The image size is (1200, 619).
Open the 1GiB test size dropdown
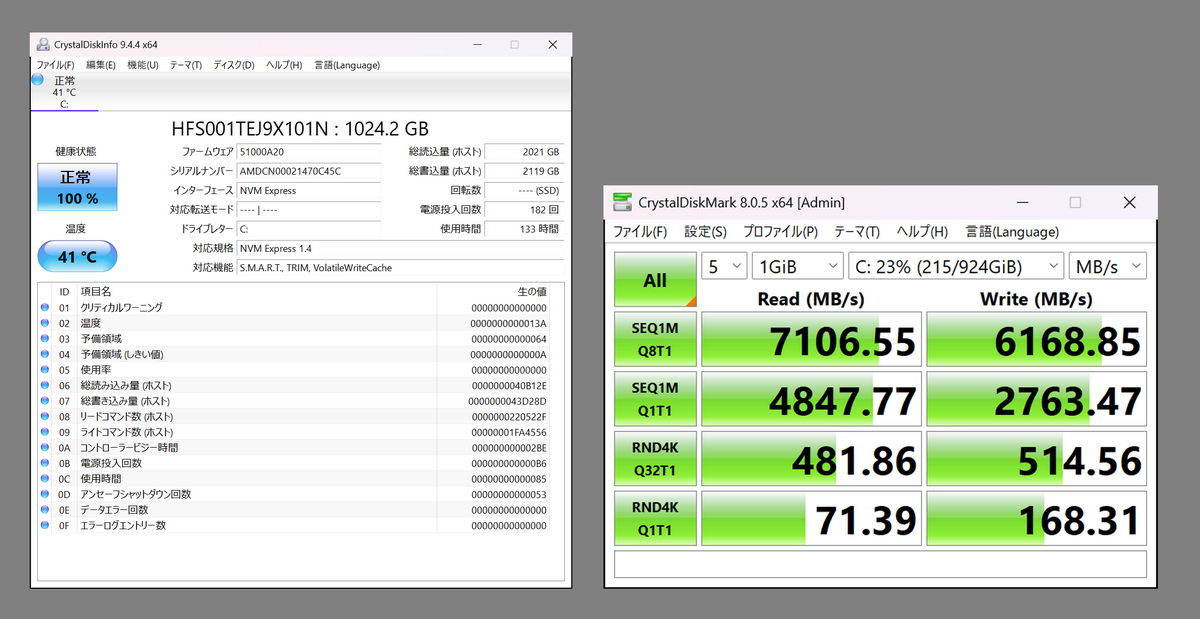[x=797, y=266]
